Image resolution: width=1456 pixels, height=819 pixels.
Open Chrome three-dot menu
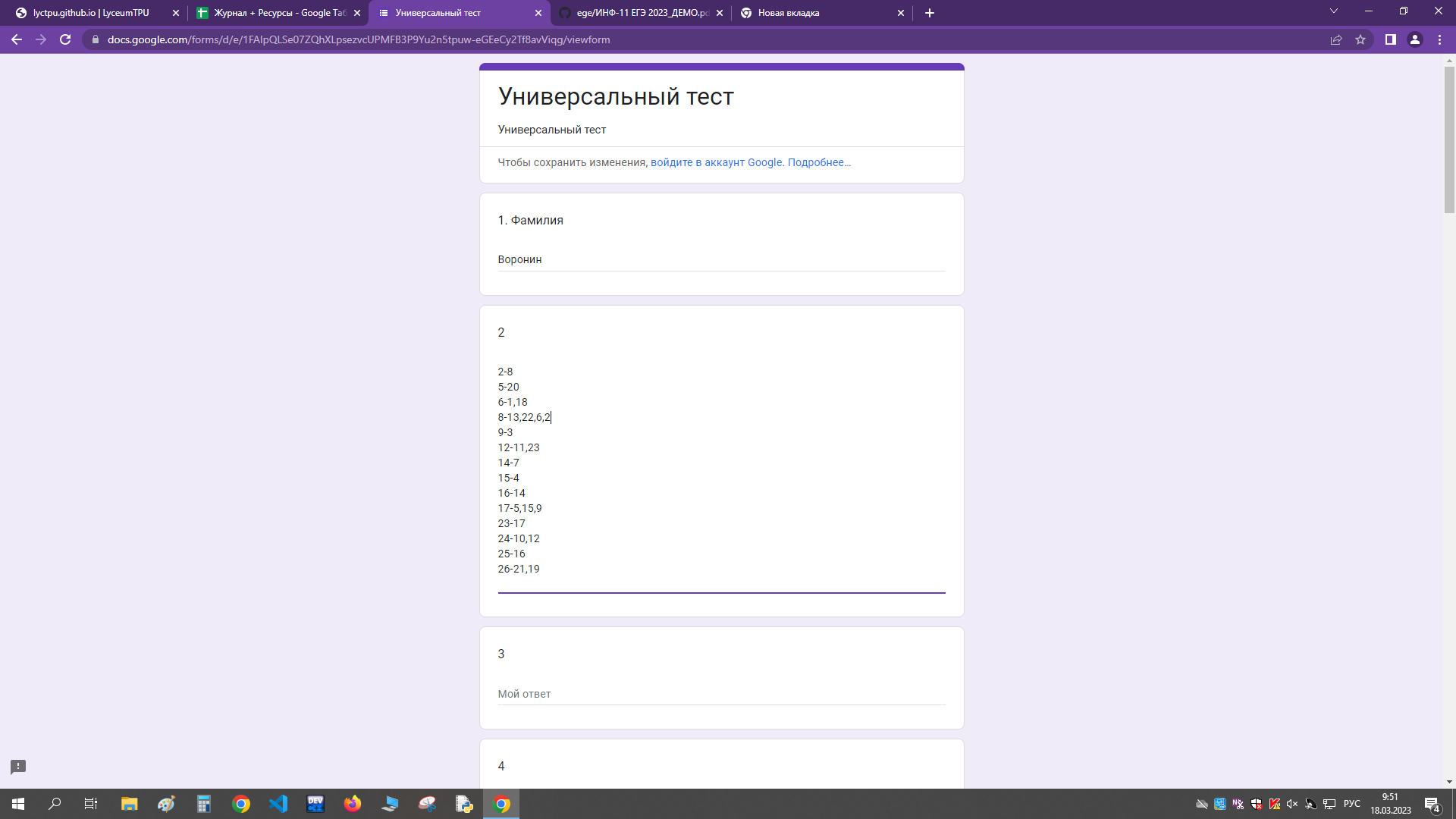(1439, 39)
